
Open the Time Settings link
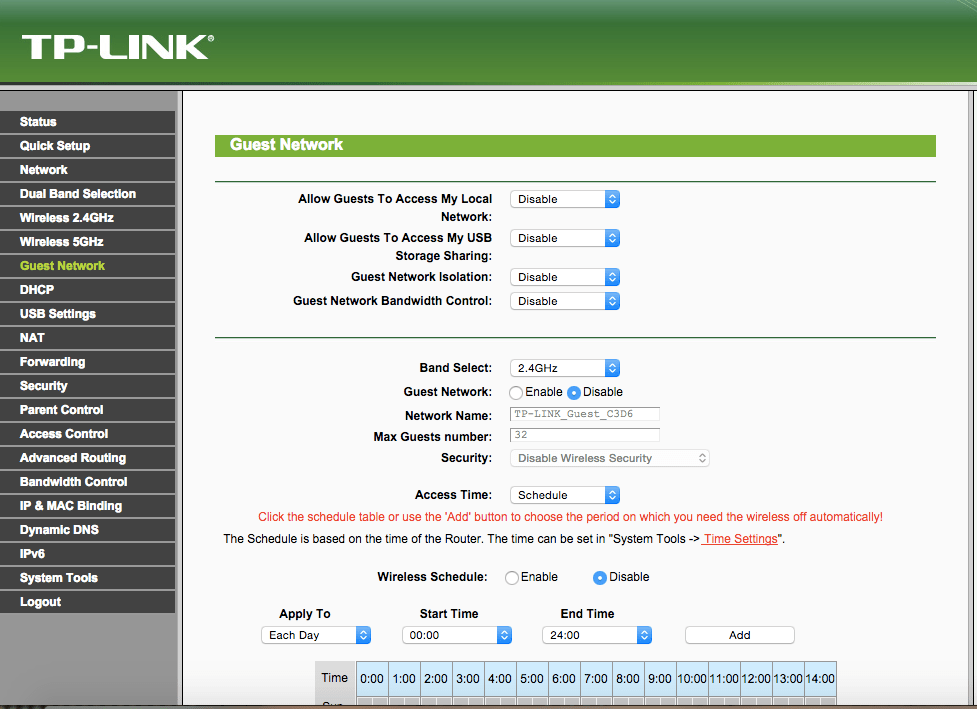[x=740, y=539]
